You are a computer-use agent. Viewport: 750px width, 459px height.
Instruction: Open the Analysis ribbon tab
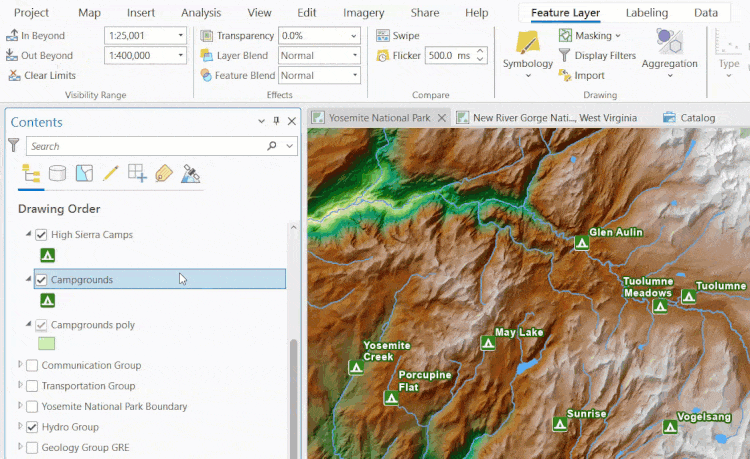pyautogui.click(x=201, y=13)
